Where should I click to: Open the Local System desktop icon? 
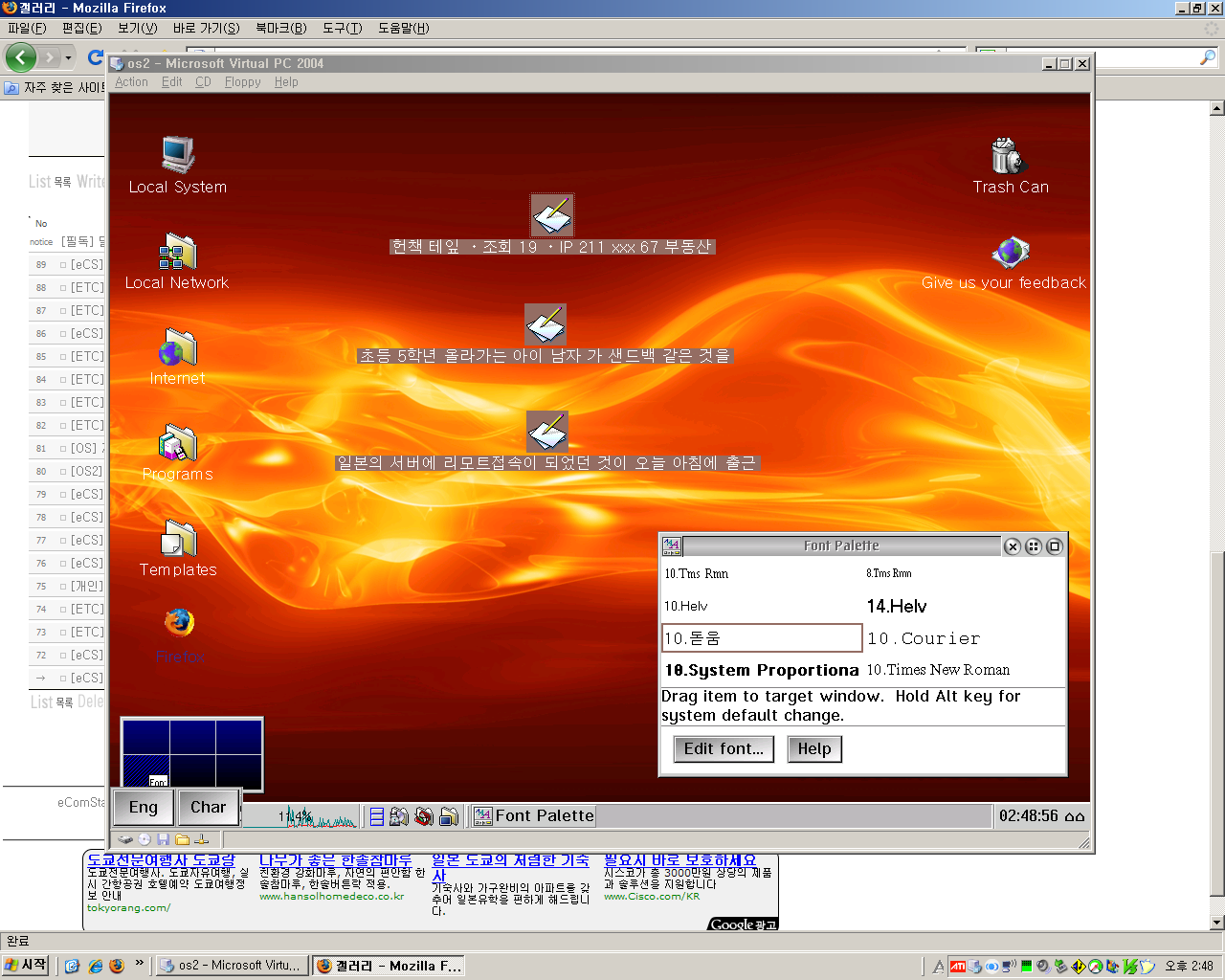tap(178, 155)
